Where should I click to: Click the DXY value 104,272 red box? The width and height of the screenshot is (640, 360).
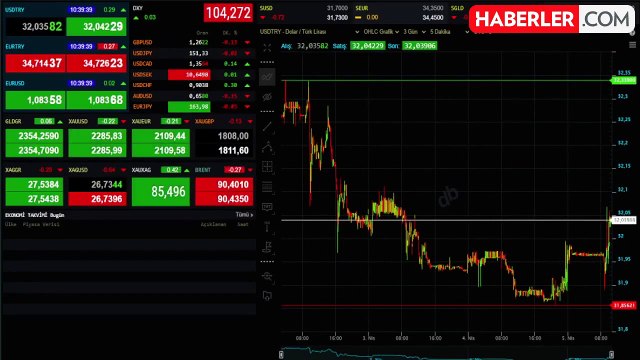(228, 13)
